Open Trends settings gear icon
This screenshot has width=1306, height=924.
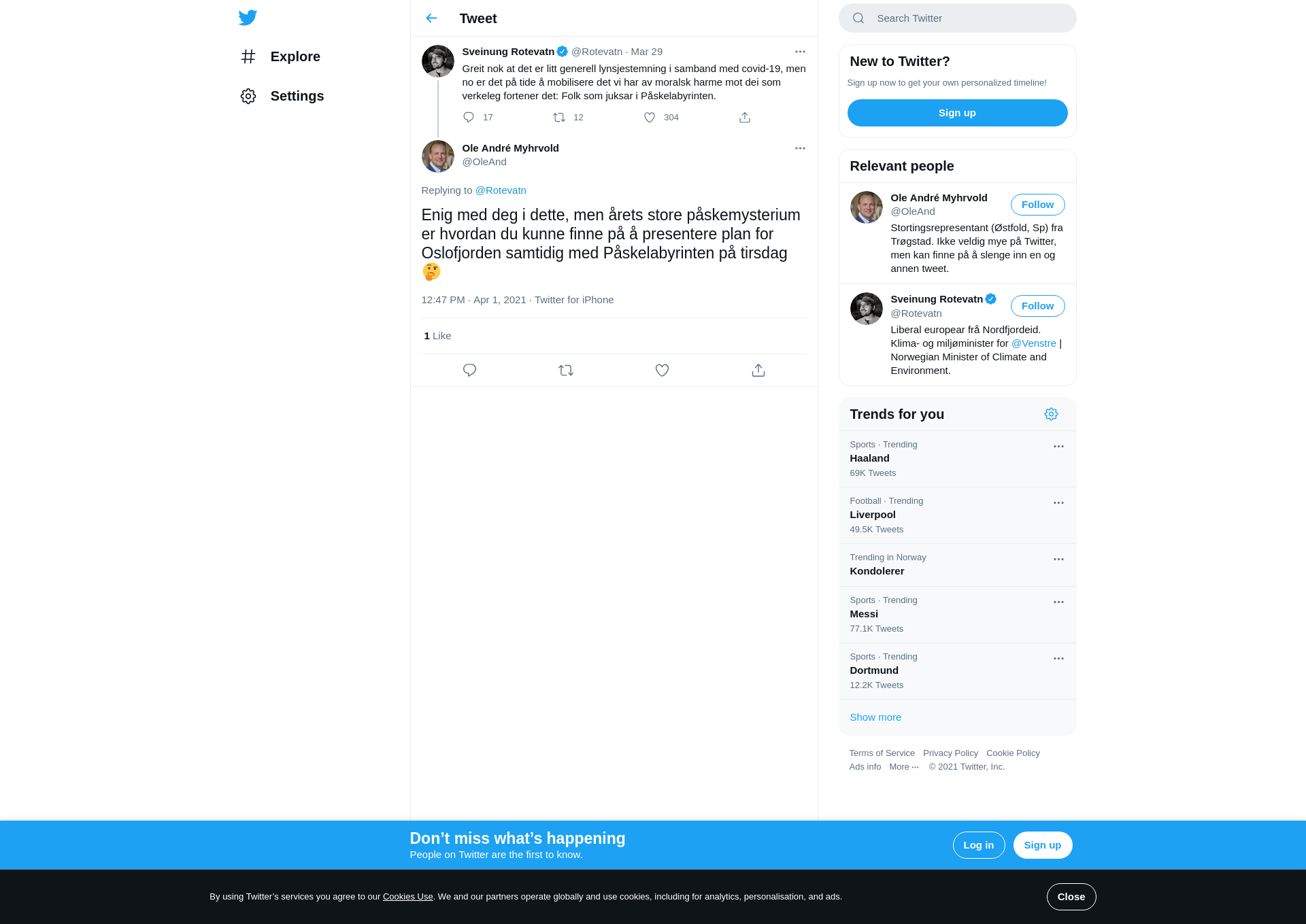pyautogui.click(x=1051, y=414)
